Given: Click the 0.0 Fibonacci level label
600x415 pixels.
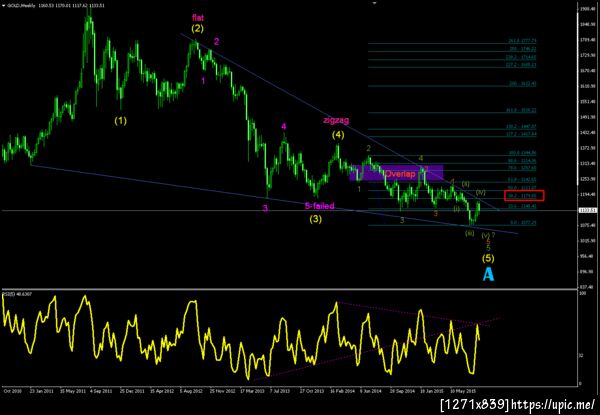Looking at the screenshot, I should pyautogui.click(x=523, y=223).
